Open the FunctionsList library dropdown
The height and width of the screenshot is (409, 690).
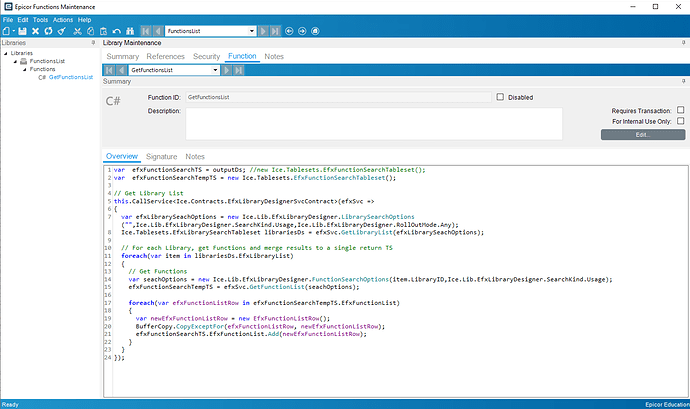(252, 31)
